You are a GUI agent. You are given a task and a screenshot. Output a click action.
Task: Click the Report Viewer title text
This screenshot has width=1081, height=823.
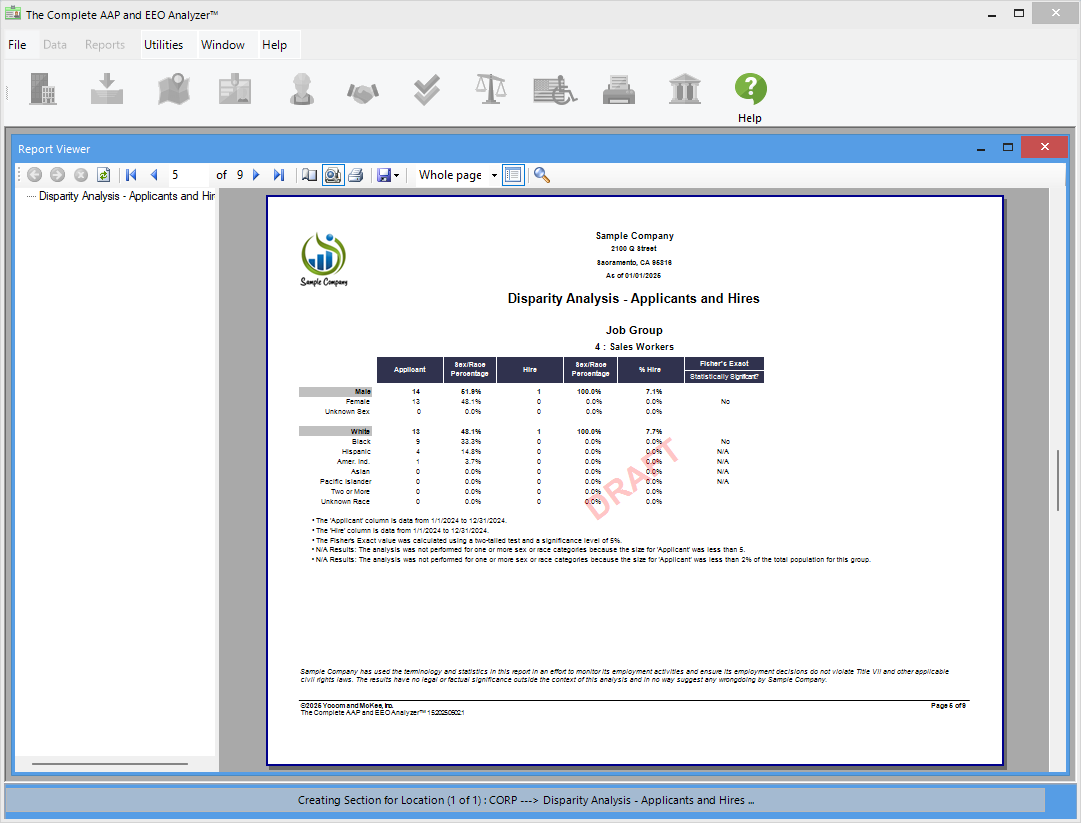[x=54, y=149]
